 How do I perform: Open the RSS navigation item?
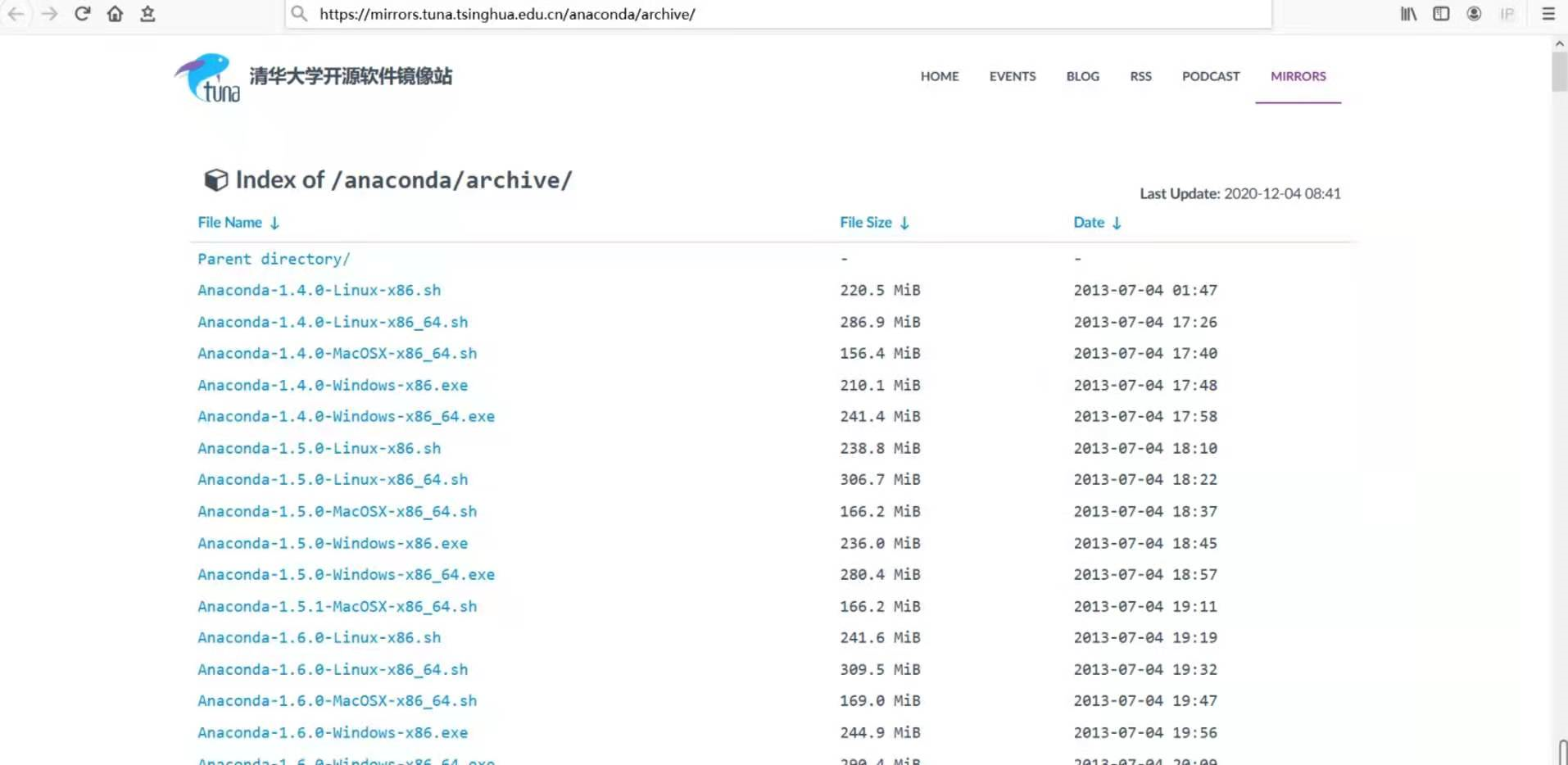coord(1141,76)
